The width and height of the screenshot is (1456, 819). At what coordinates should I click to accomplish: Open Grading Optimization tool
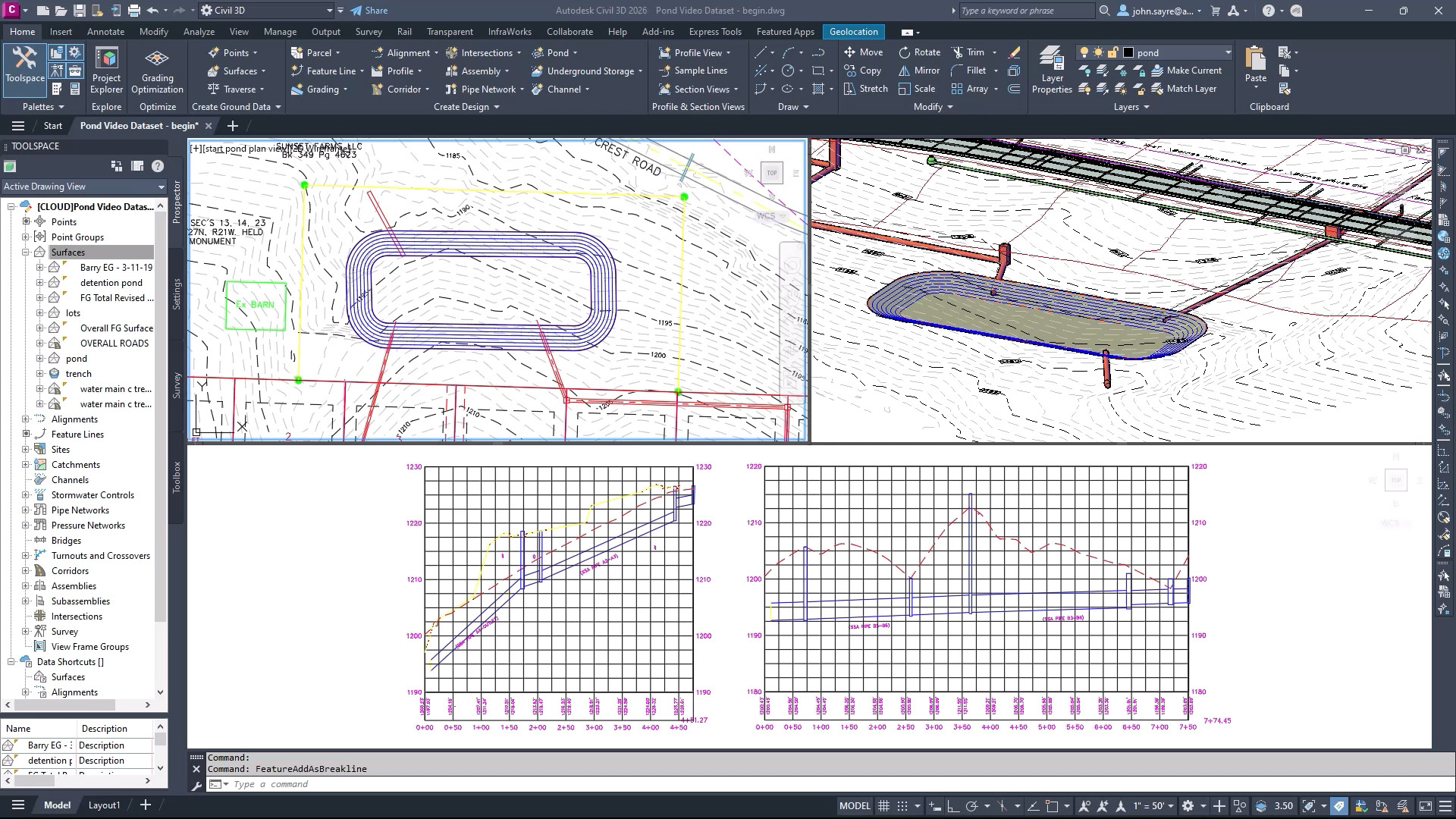coord(157,71)
